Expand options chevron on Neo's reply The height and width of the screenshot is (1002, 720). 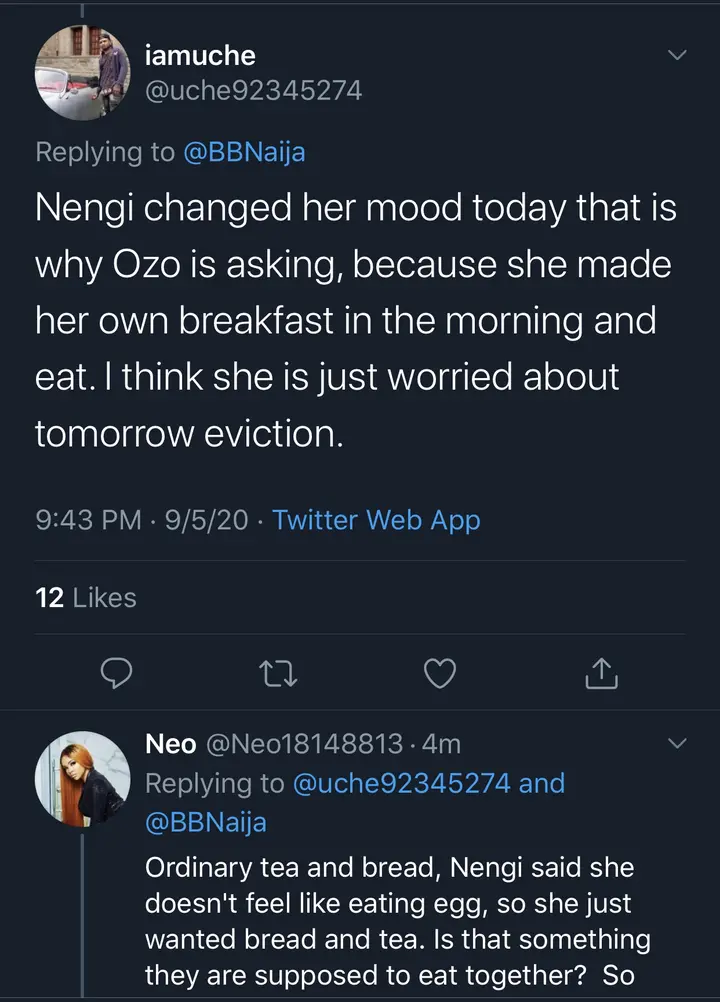677,744
